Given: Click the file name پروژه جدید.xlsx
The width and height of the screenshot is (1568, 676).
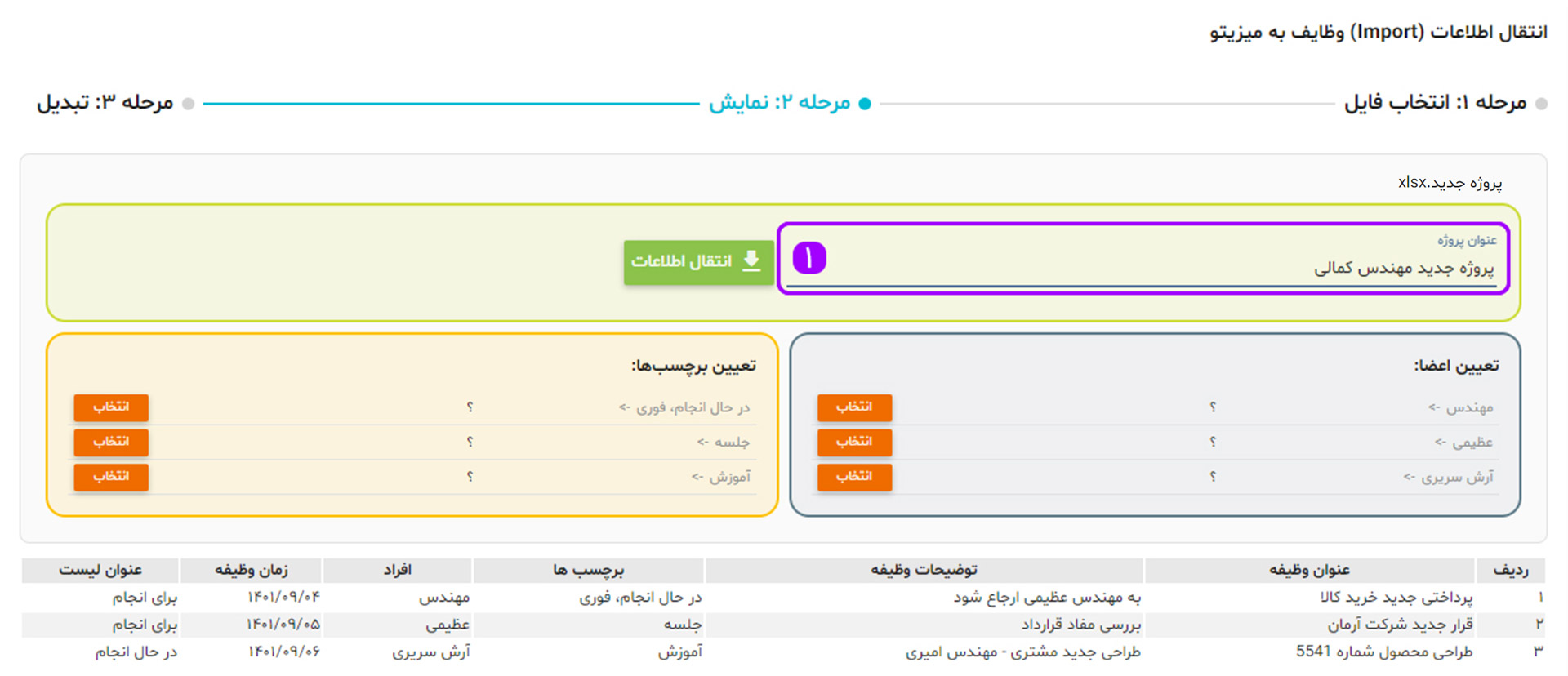Looking at the screenshot, I should tap(1450, 183).
